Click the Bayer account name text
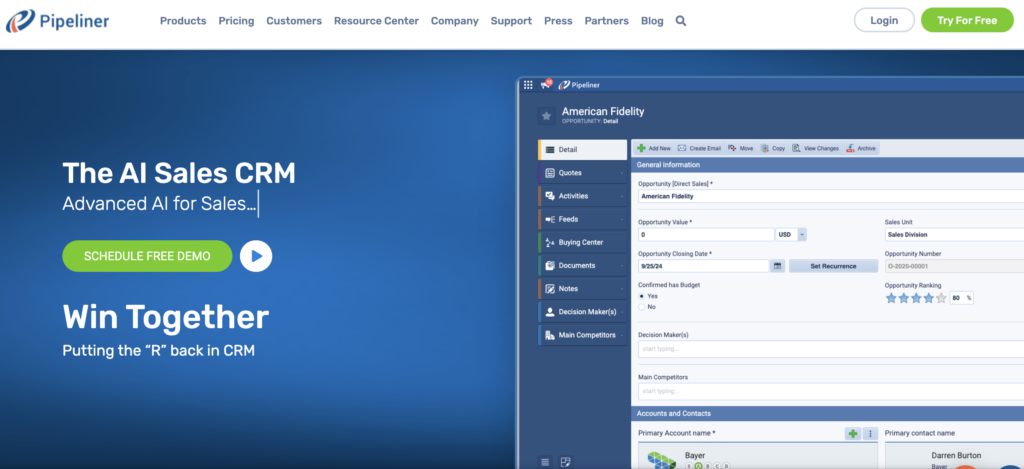The image size is (1024, 469). (695, 455)
